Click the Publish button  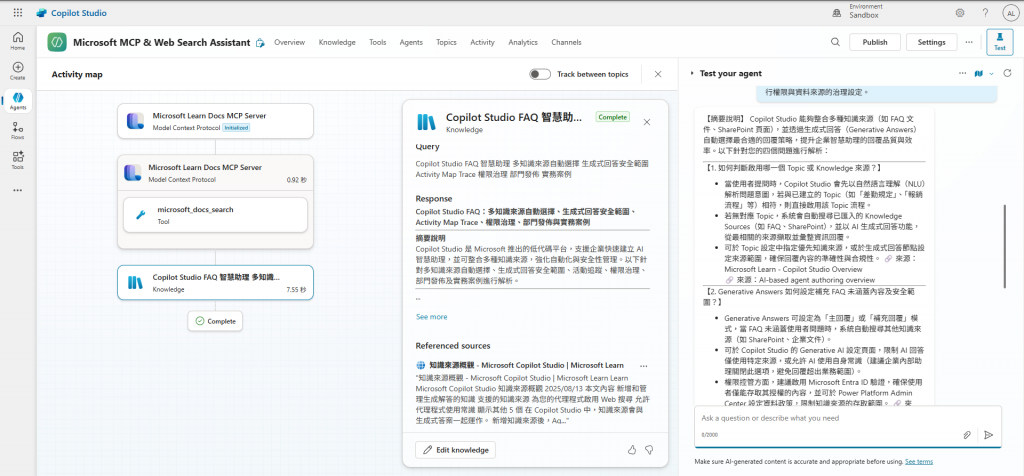tap(874, 42)
